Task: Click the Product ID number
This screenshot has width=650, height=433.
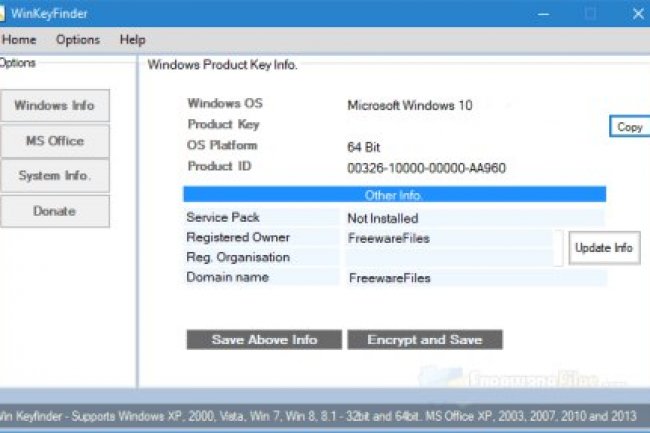Action: (426, 168)
